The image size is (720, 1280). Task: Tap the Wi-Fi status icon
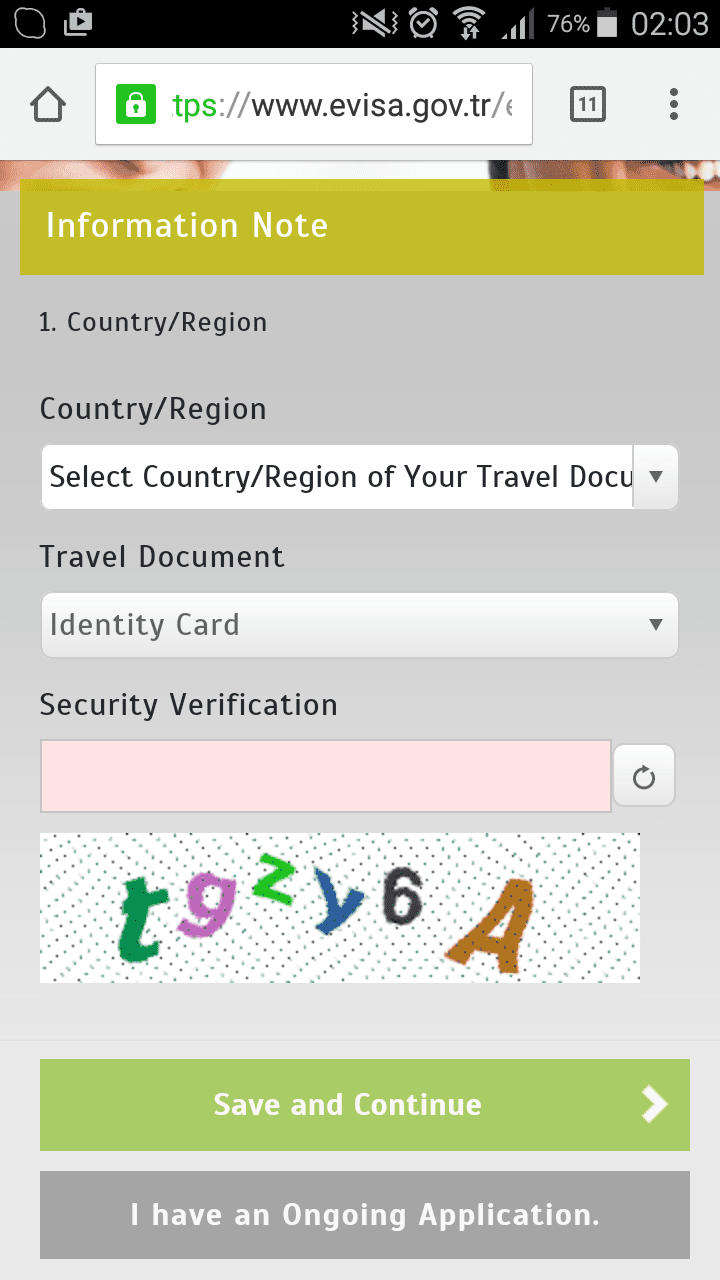click(468, 23)
